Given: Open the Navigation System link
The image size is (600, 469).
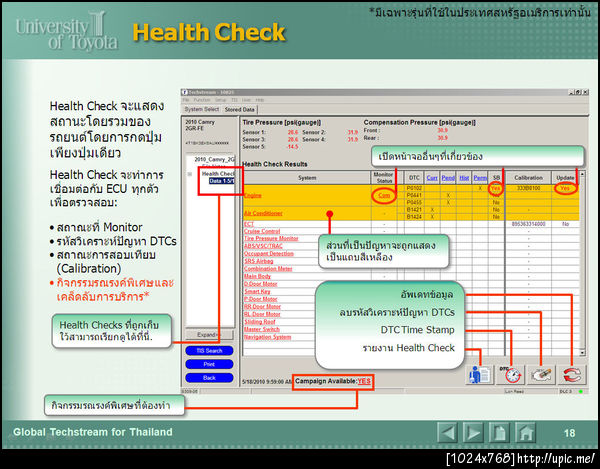Looking at the screenshot, I should (x=267, y=337).
